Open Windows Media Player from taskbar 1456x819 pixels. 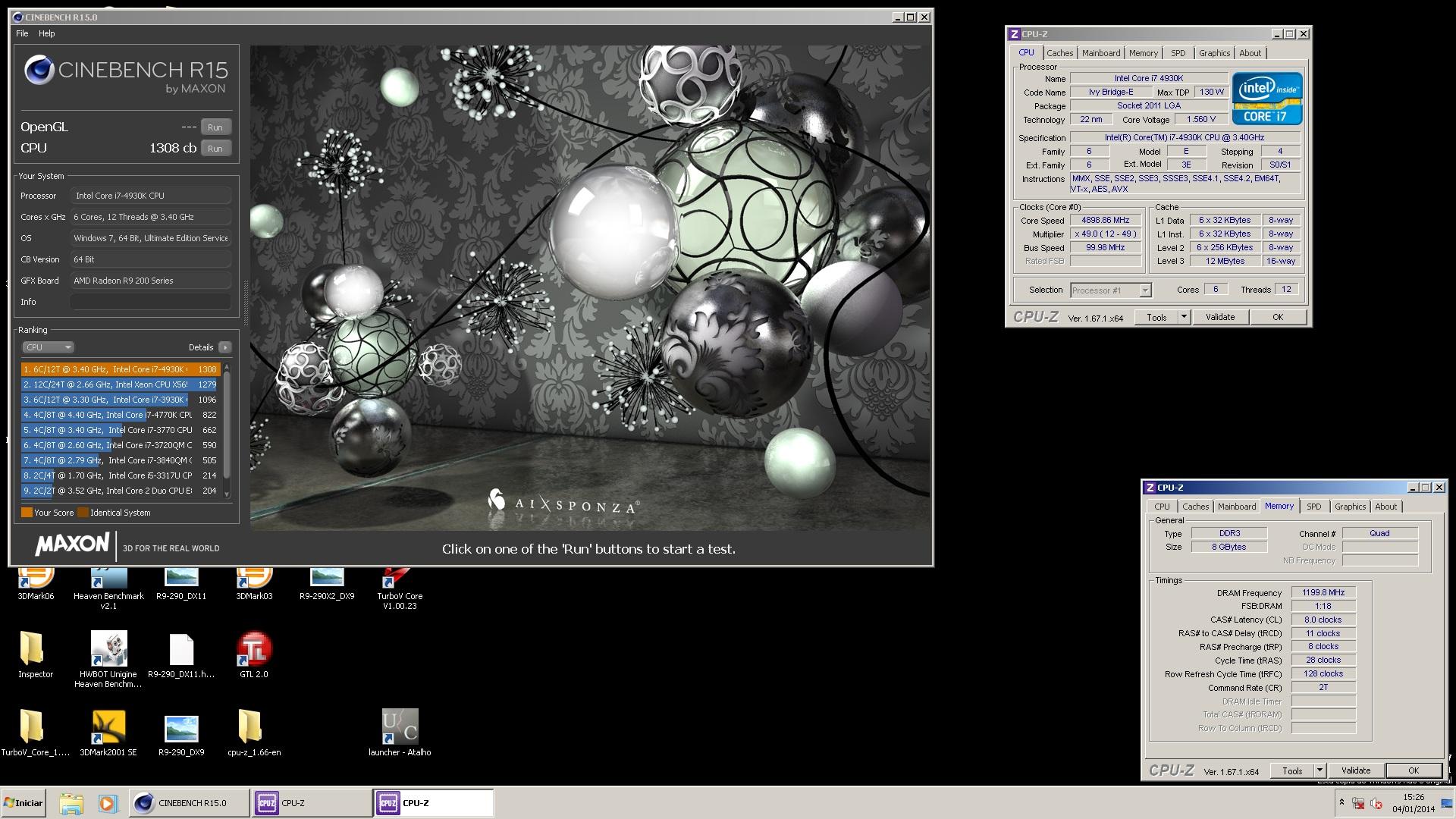coord(108,803)
